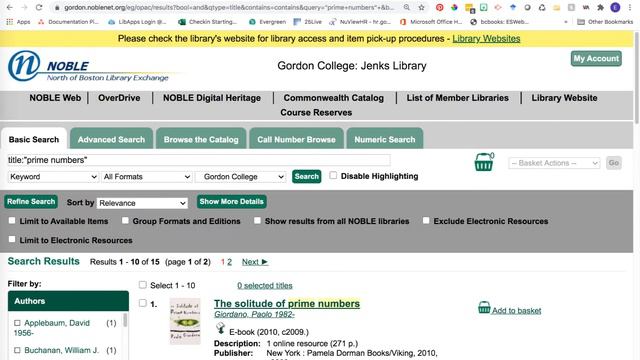640x360 pixels.
Task: Check Limit to Electronic Resources
Action: click(12, 239)
